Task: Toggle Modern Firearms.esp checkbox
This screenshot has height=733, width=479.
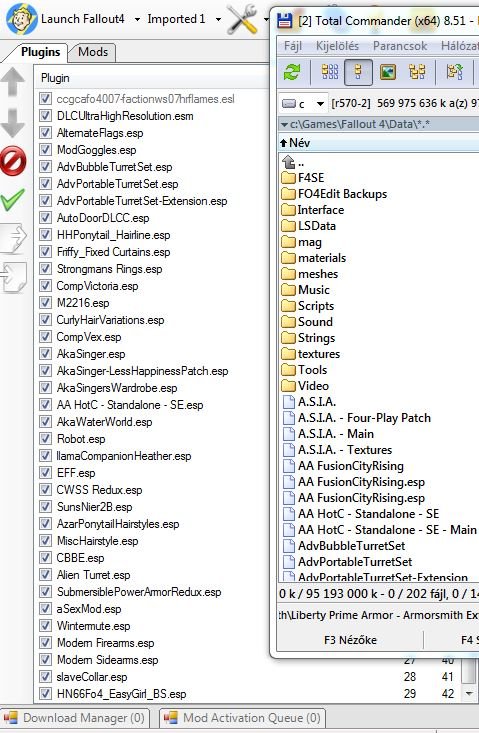Action: tap(45, 643)
